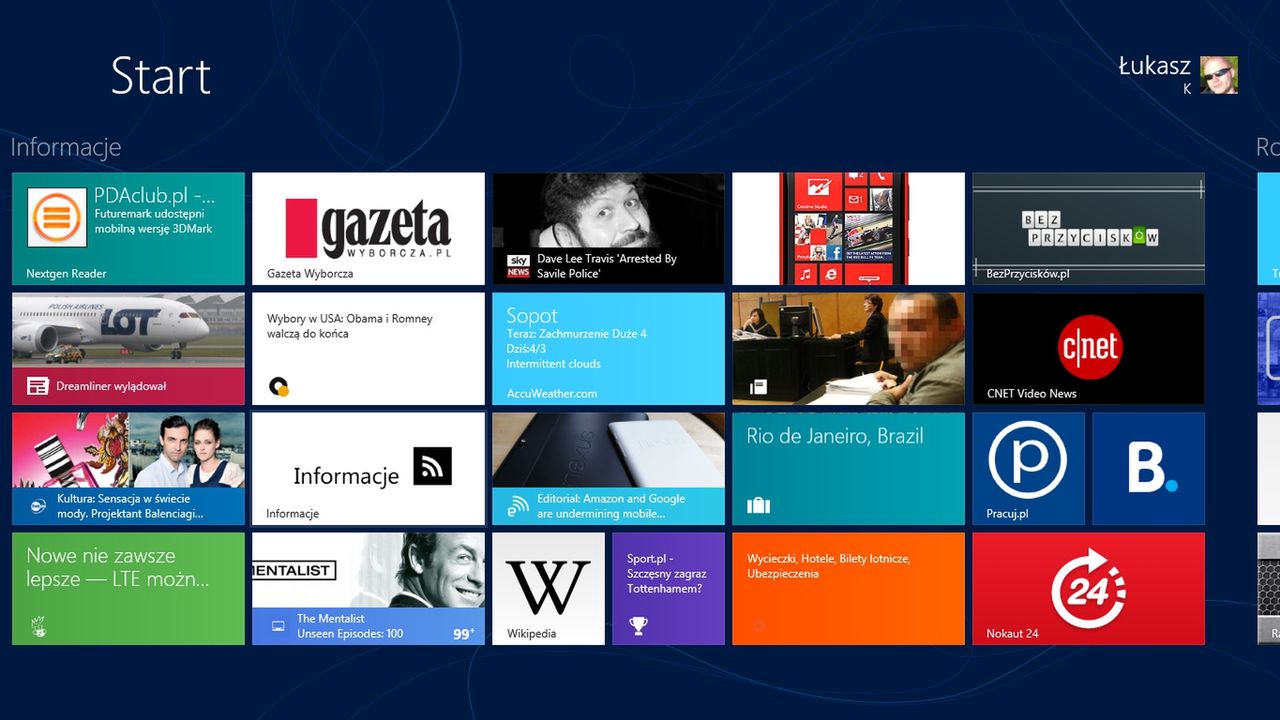Launch the Wikipedia tile
This screenshot has width=1280, height=720.
pyautogui.click(x=548, y=589)
